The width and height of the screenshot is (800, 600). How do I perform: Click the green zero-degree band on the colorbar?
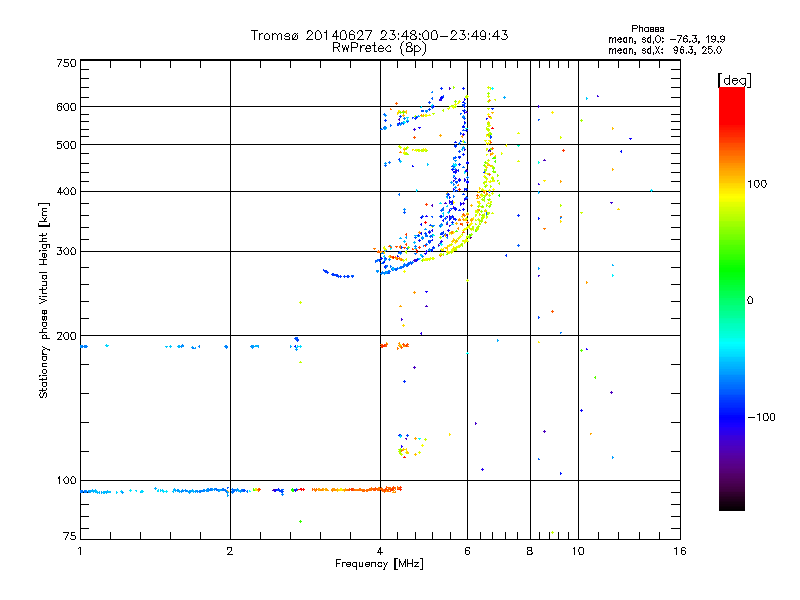[731, 299]
